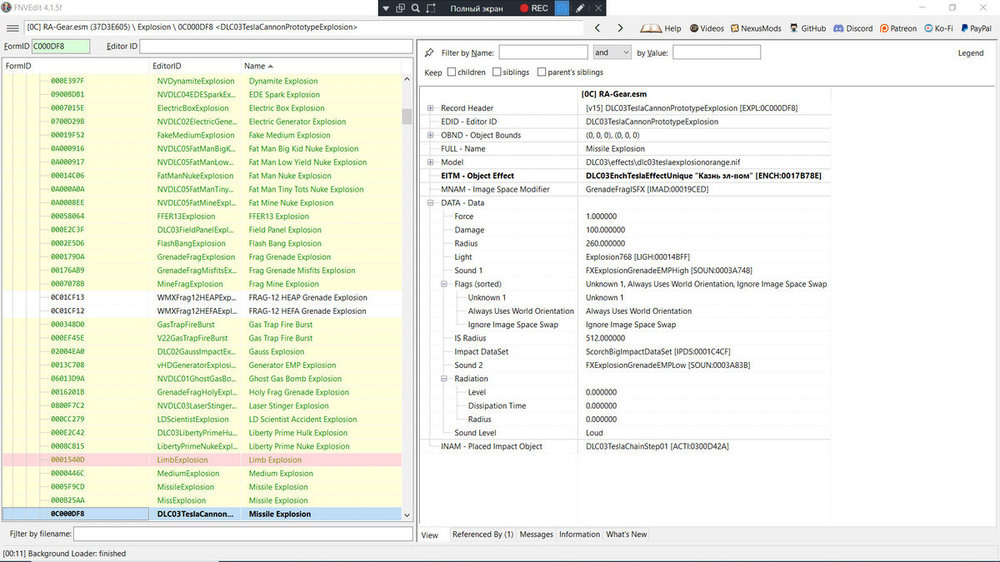Switch to the What's New tab

click(626, 535)
